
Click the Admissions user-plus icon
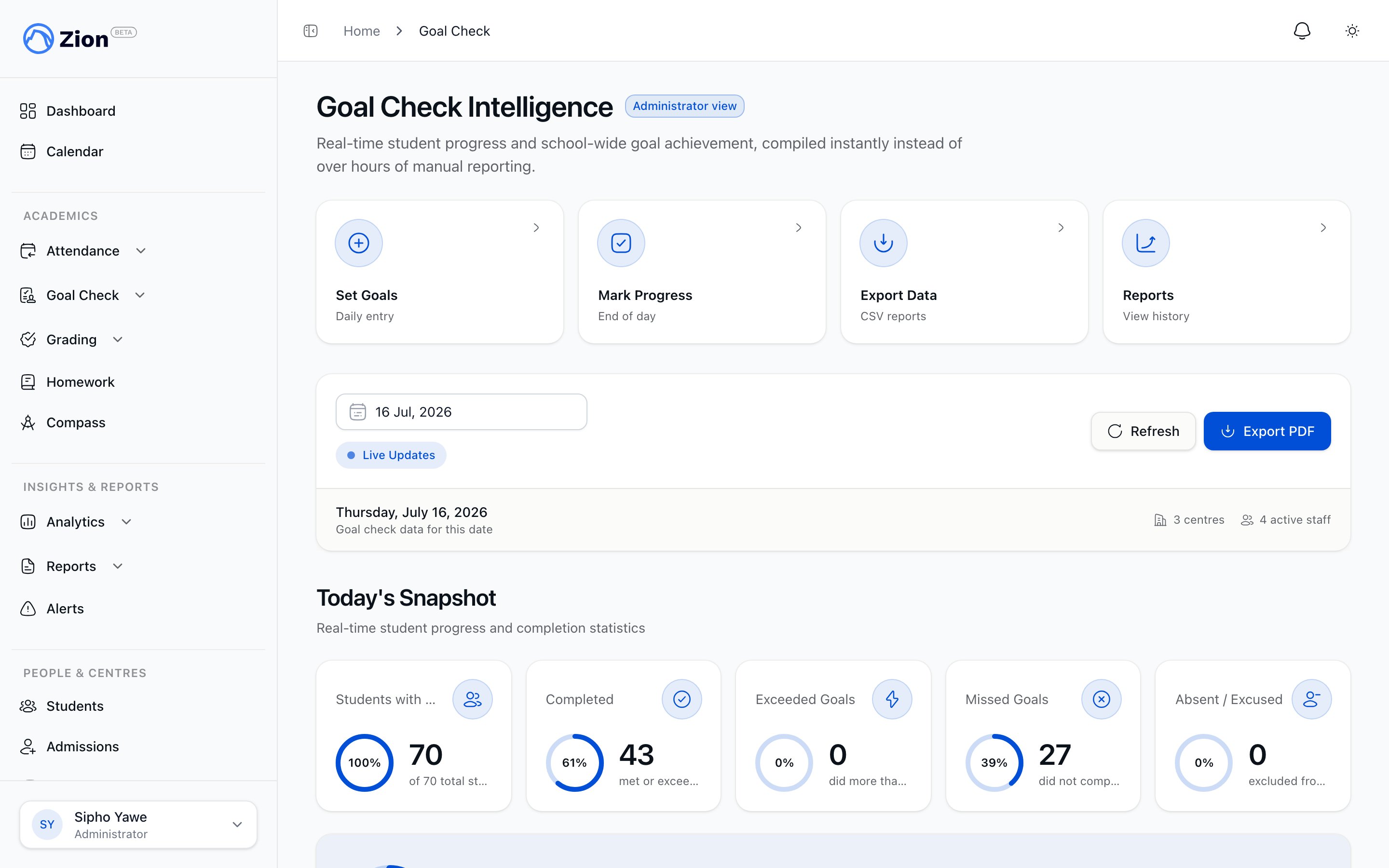click(27, 746)
